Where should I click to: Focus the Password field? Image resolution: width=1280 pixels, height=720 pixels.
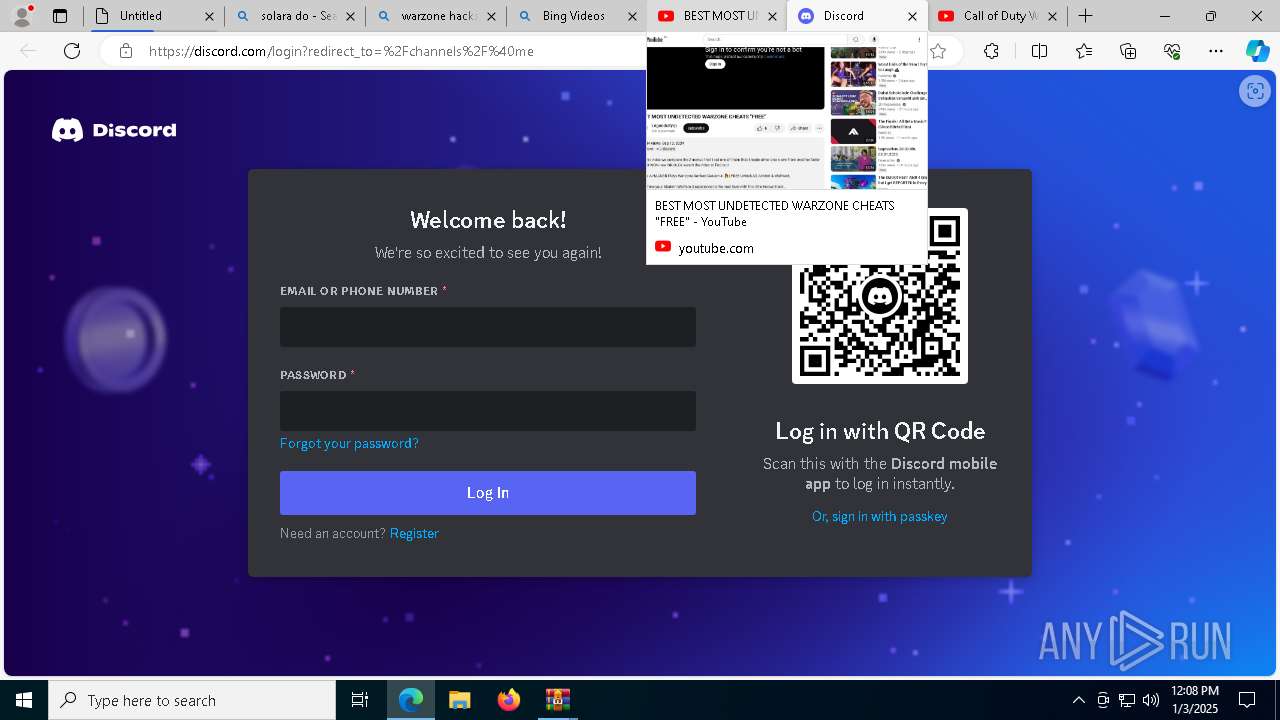pos(488,411)
